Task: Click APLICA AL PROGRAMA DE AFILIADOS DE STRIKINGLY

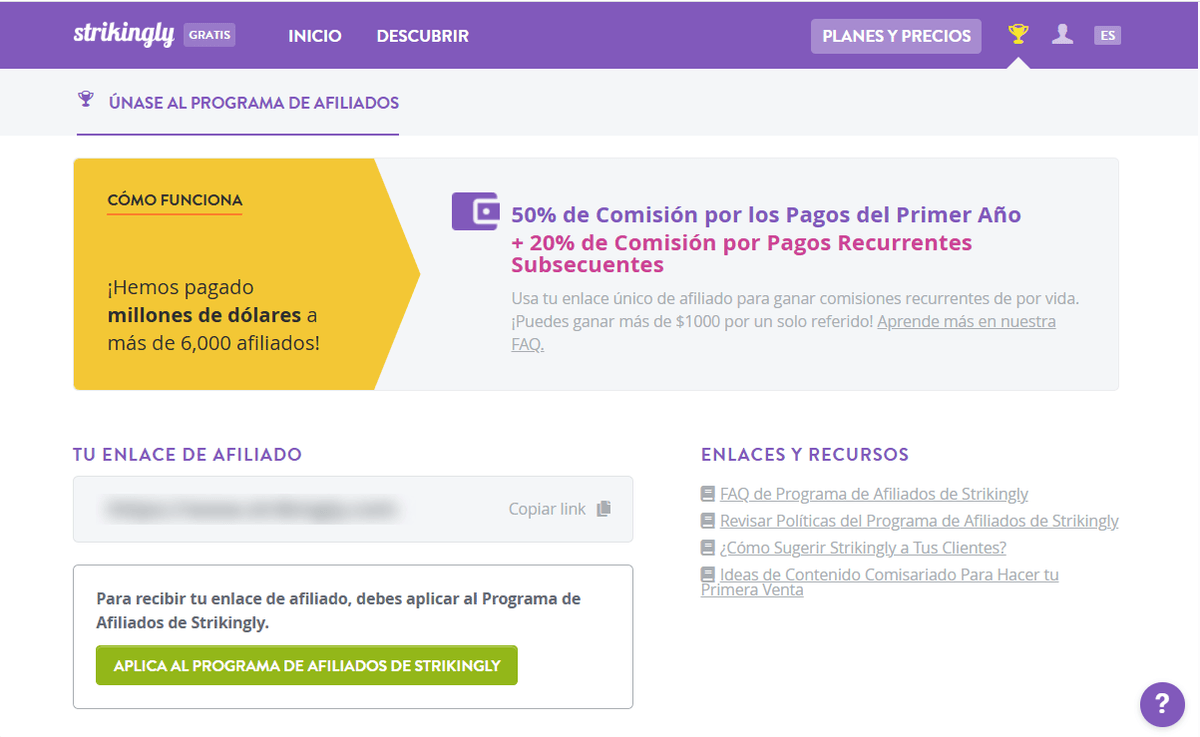Action: (x=305, y=665)
